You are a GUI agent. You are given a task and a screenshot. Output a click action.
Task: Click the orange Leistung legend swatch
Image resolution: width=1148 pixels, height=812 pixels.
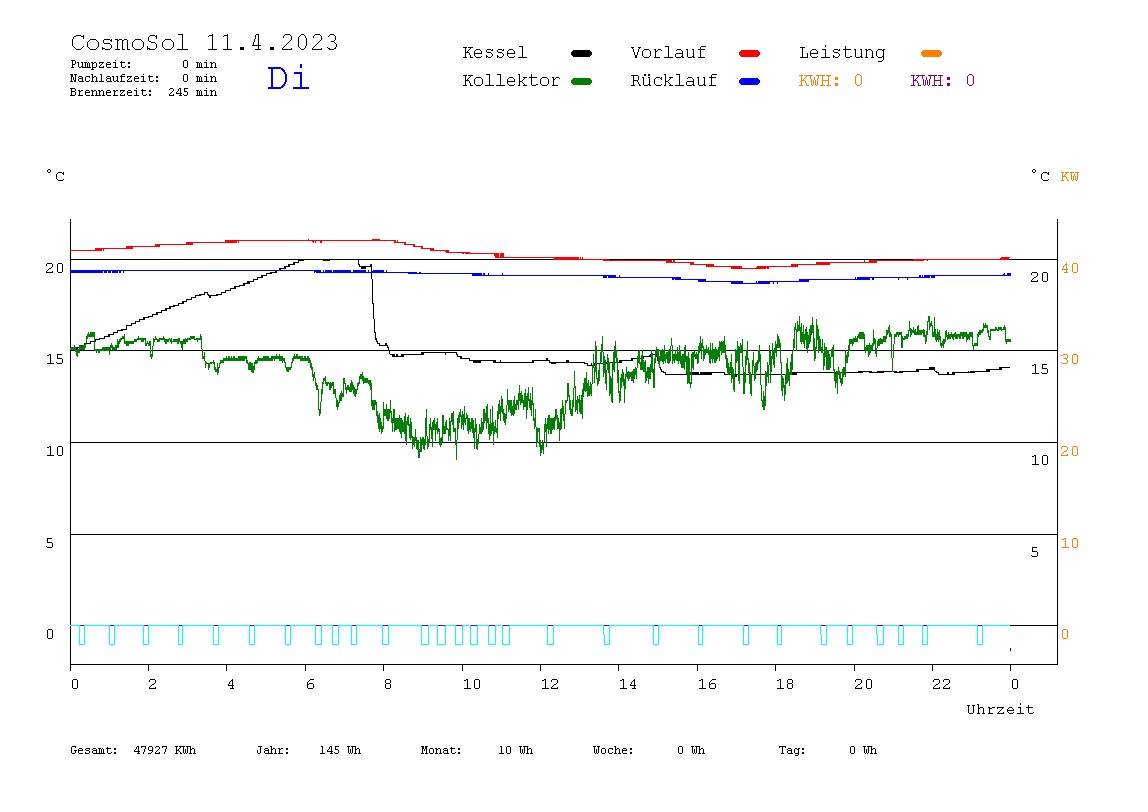(x=931, y=53)
